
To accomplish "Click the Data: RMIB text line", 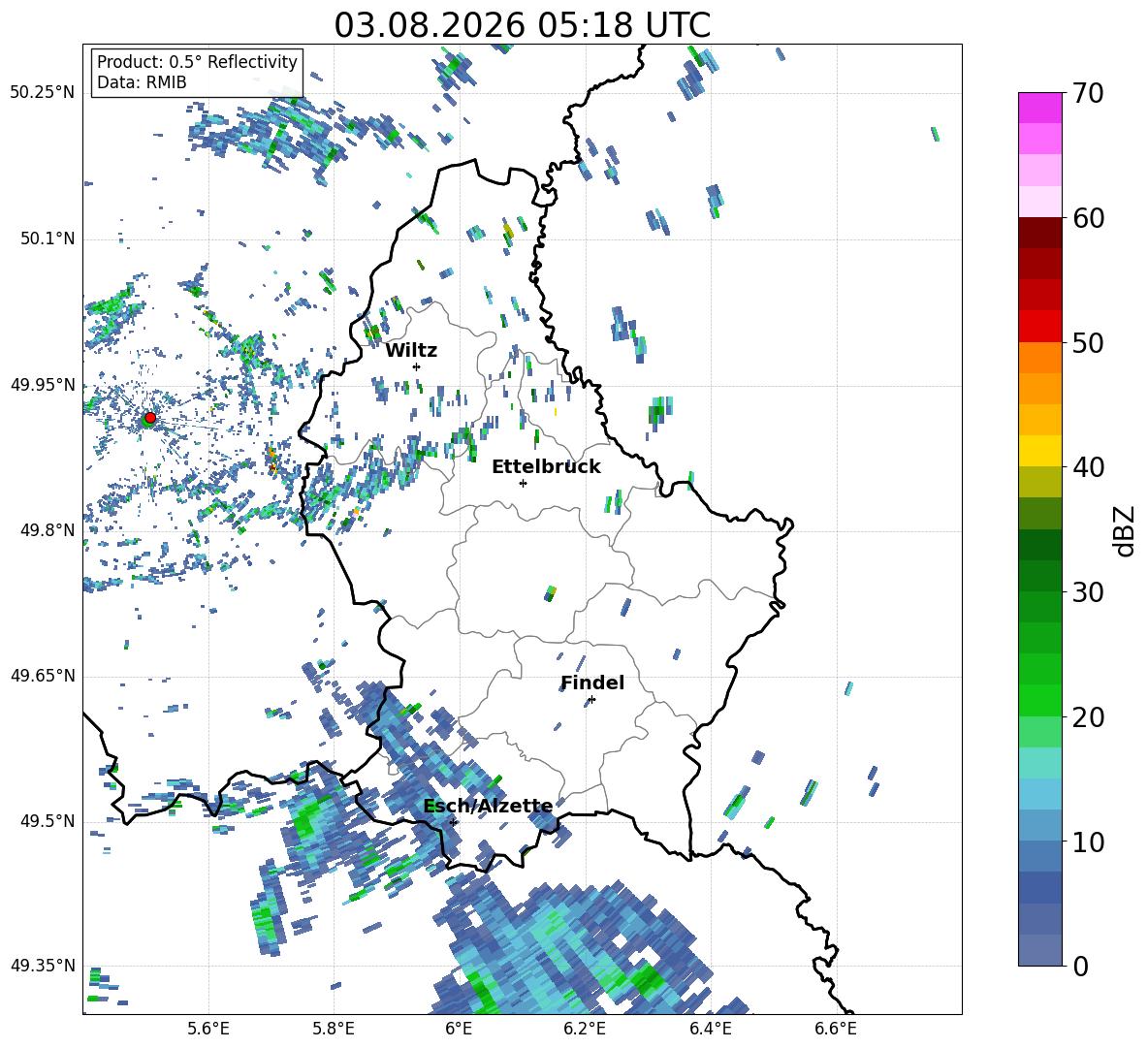I will 142,82.
